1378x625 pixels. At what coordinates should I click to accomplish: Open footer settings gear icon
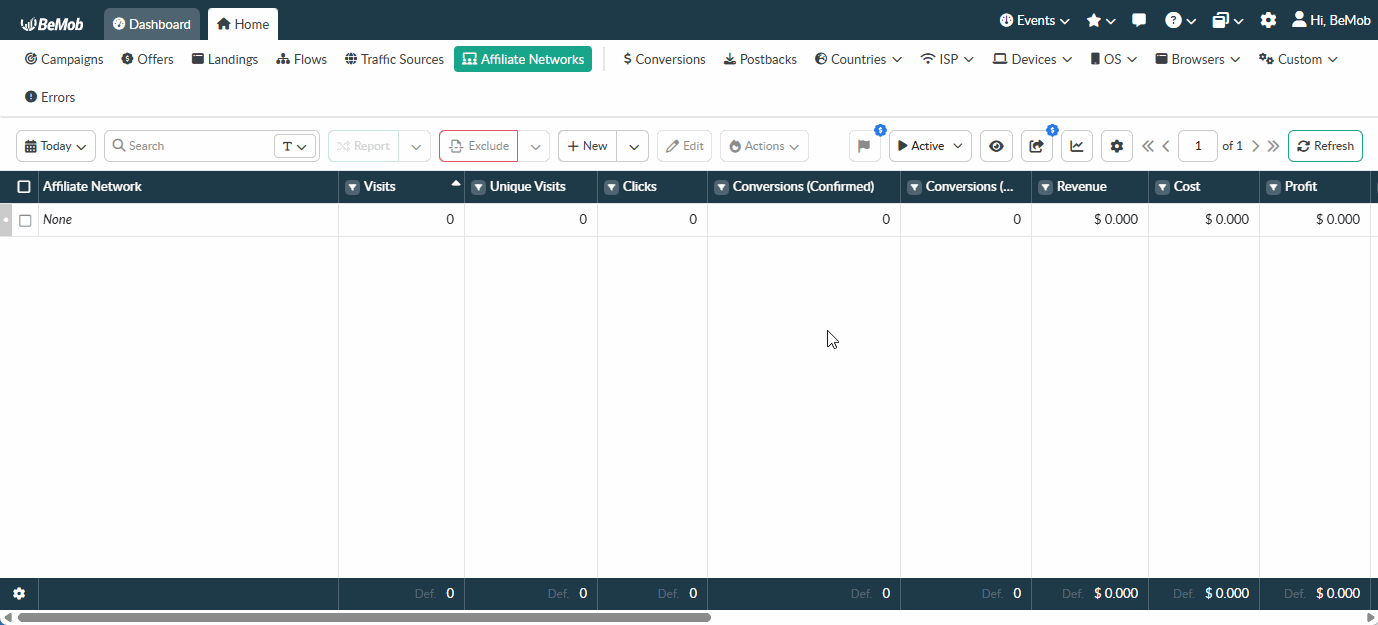pyautogui.click(x=19, y=593)
